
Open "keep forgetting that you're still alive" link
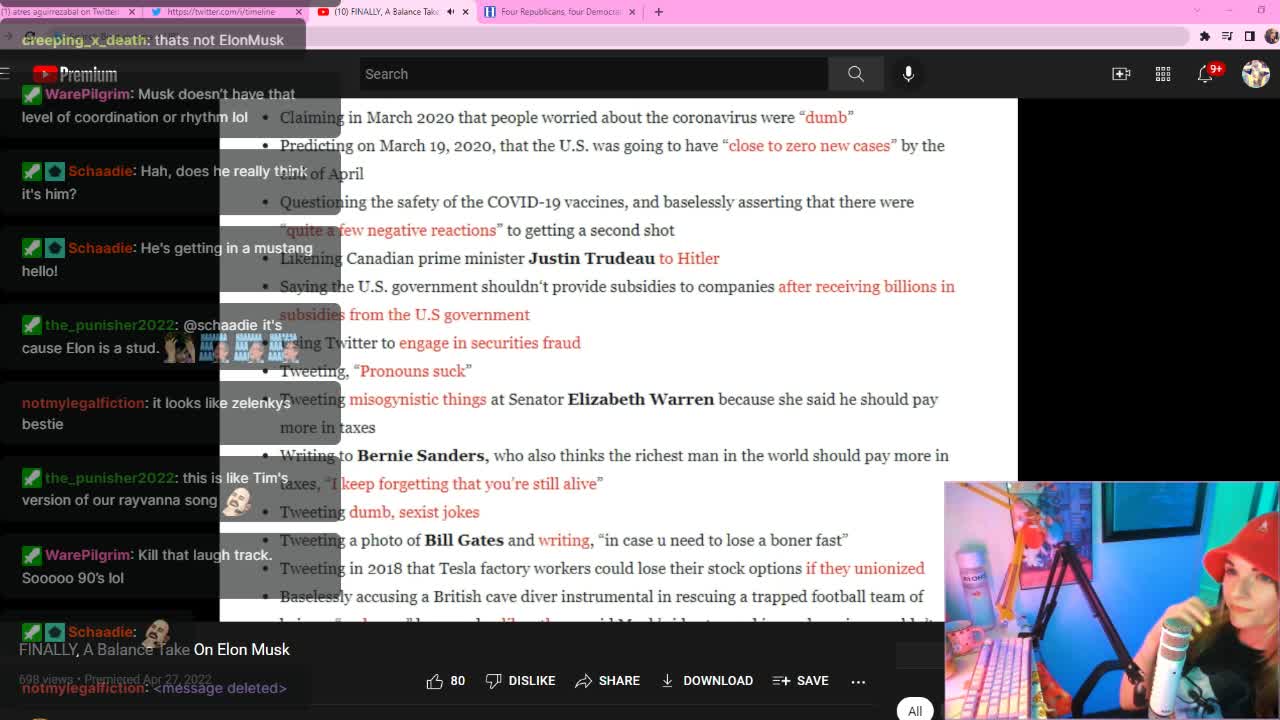[x=464, y=483]
